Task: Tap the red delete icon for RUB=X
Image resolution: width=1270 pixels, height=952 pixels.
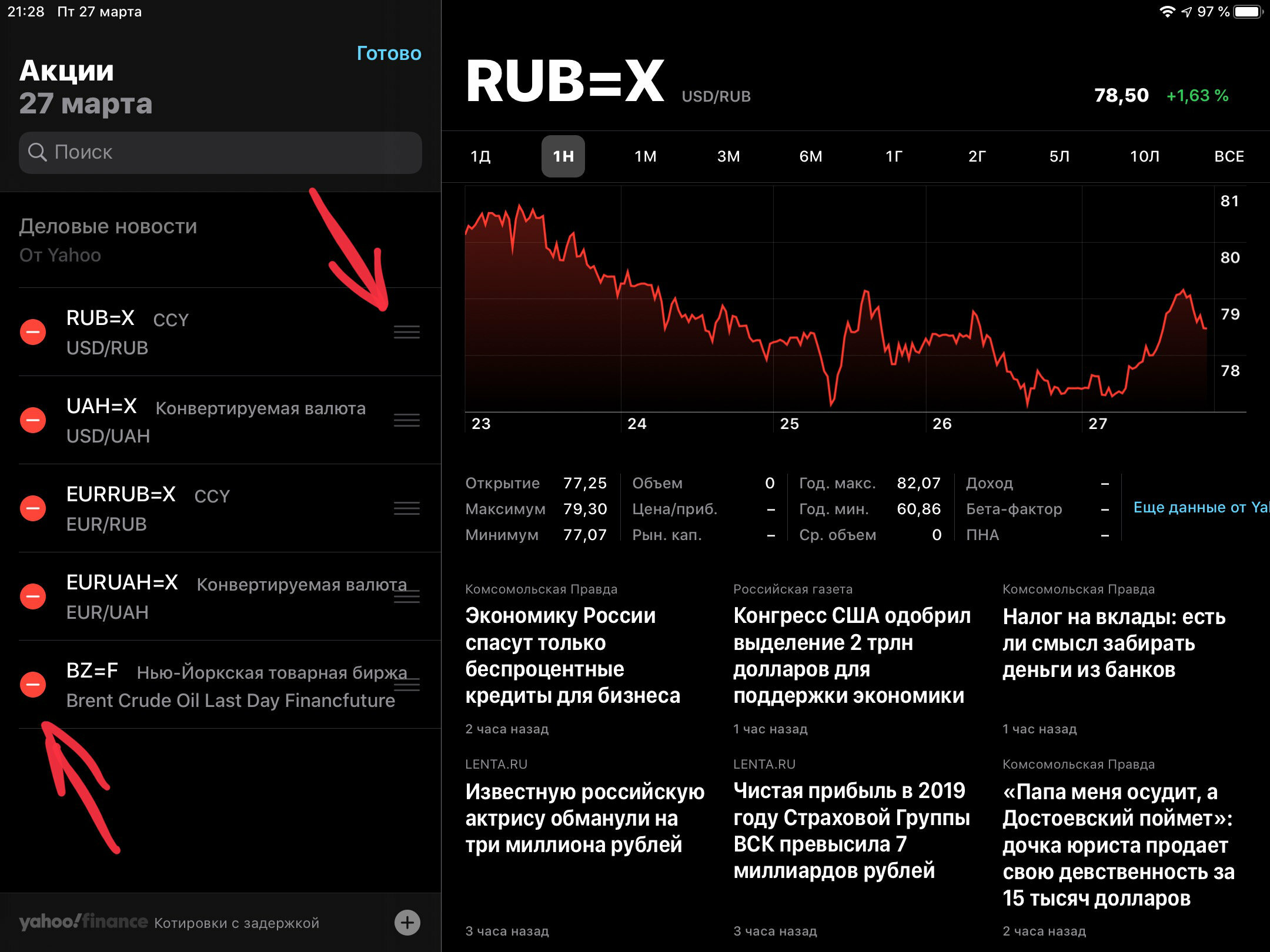Action: coord(33,332)
